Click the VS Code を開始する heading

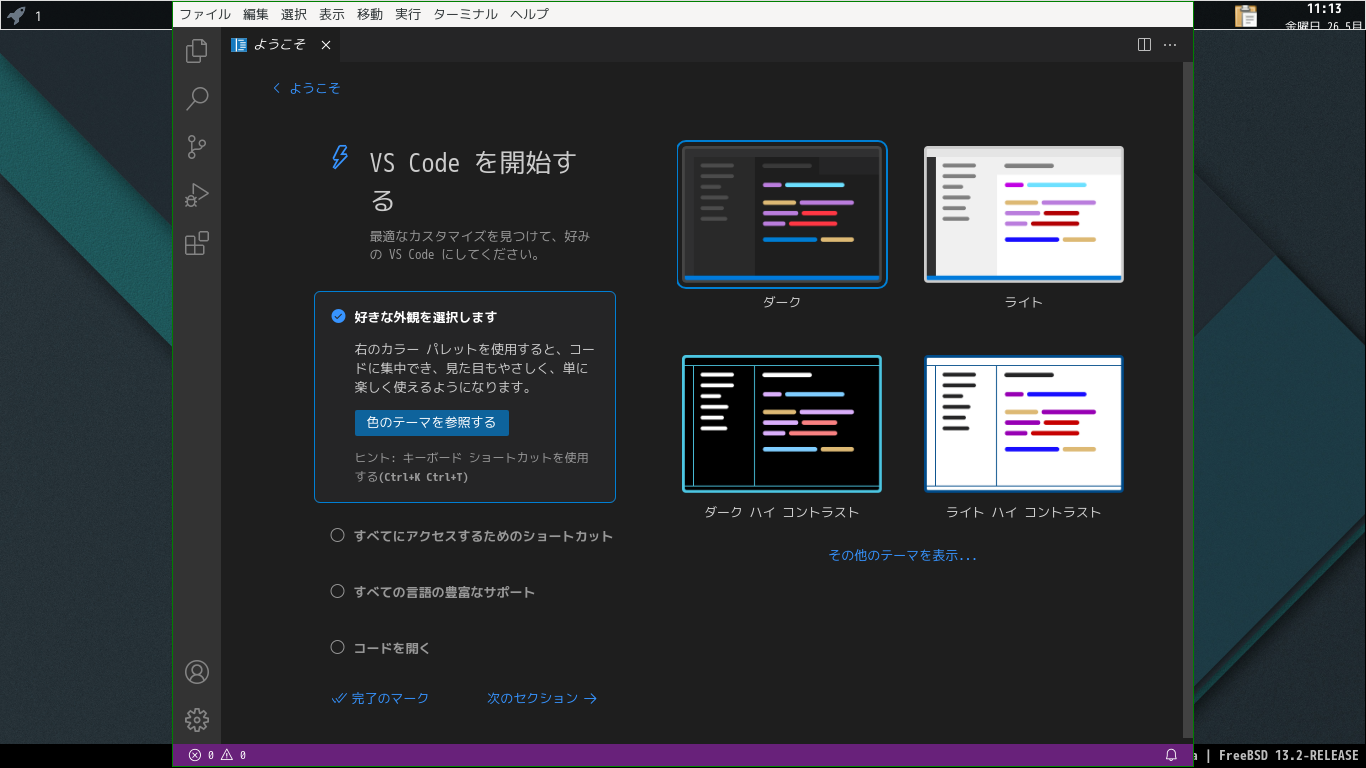(x=473, y=181)
